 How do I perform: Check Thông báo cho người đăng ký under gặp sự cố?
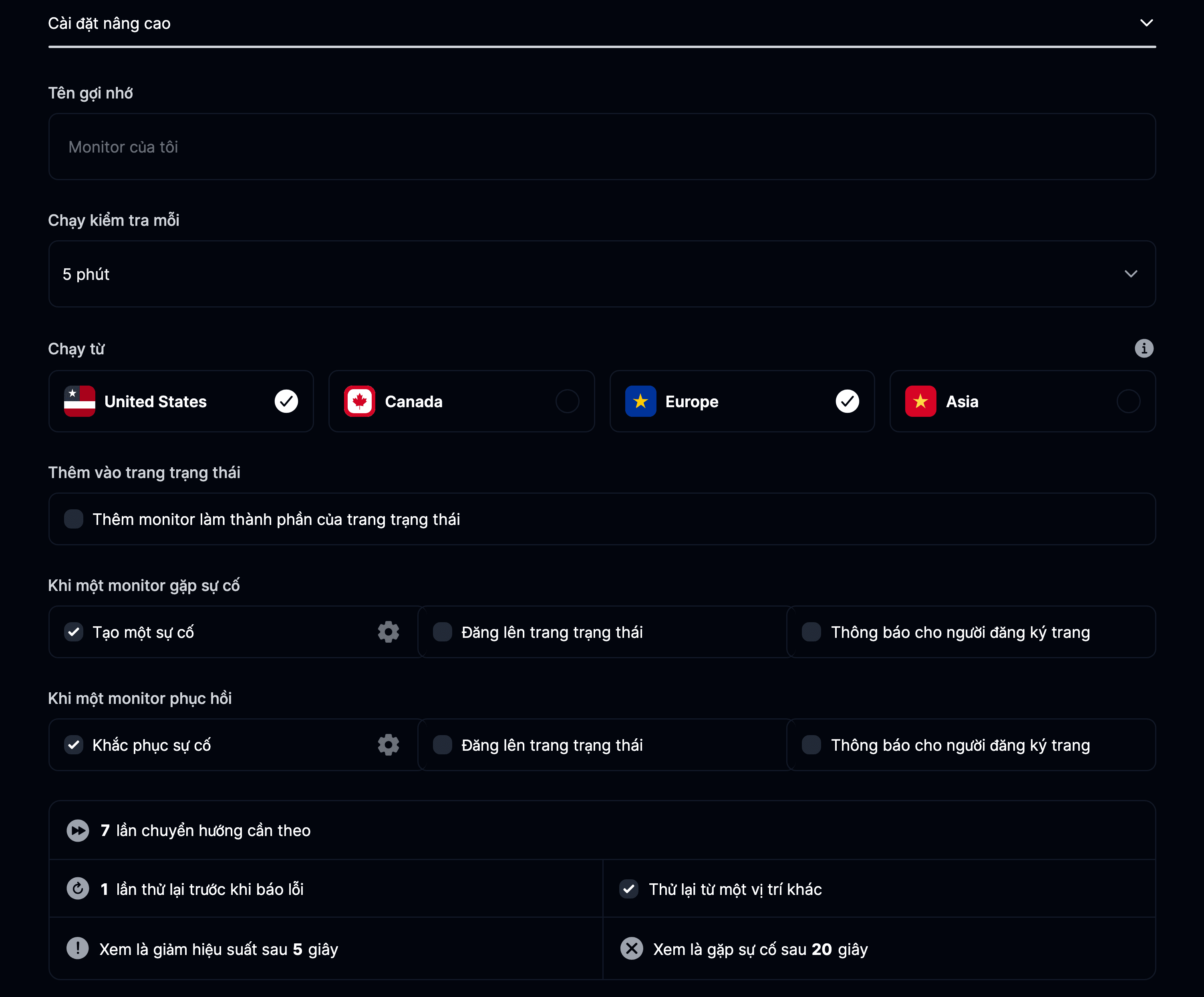811,632
